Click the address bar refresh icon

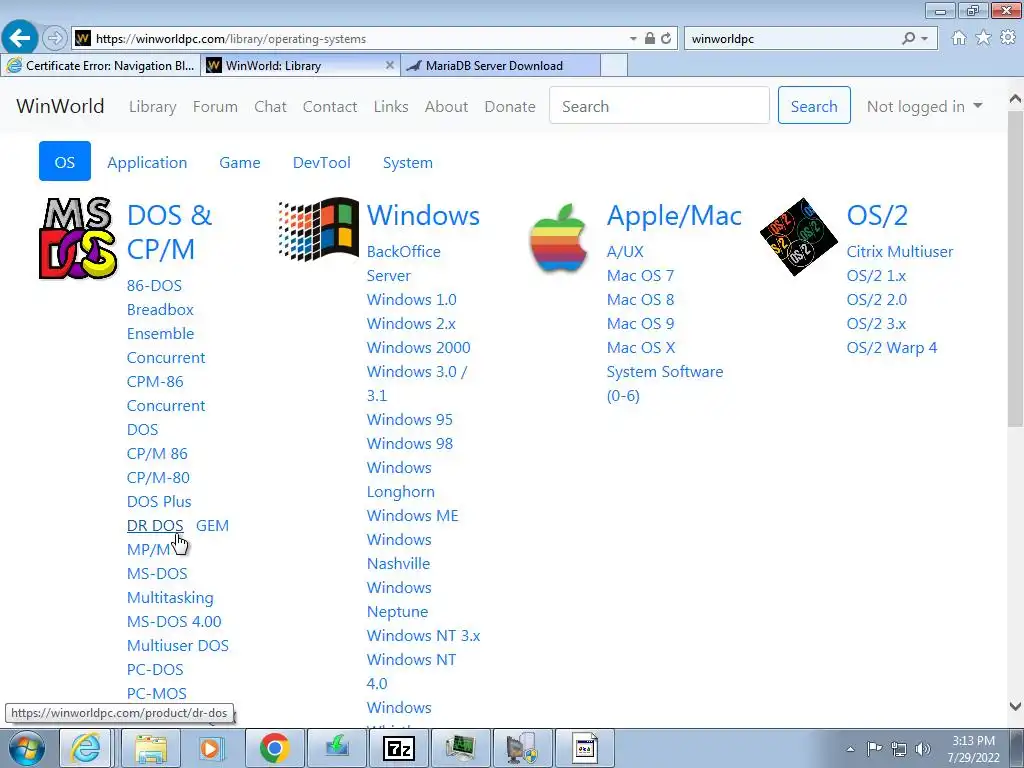pos(666,39)
